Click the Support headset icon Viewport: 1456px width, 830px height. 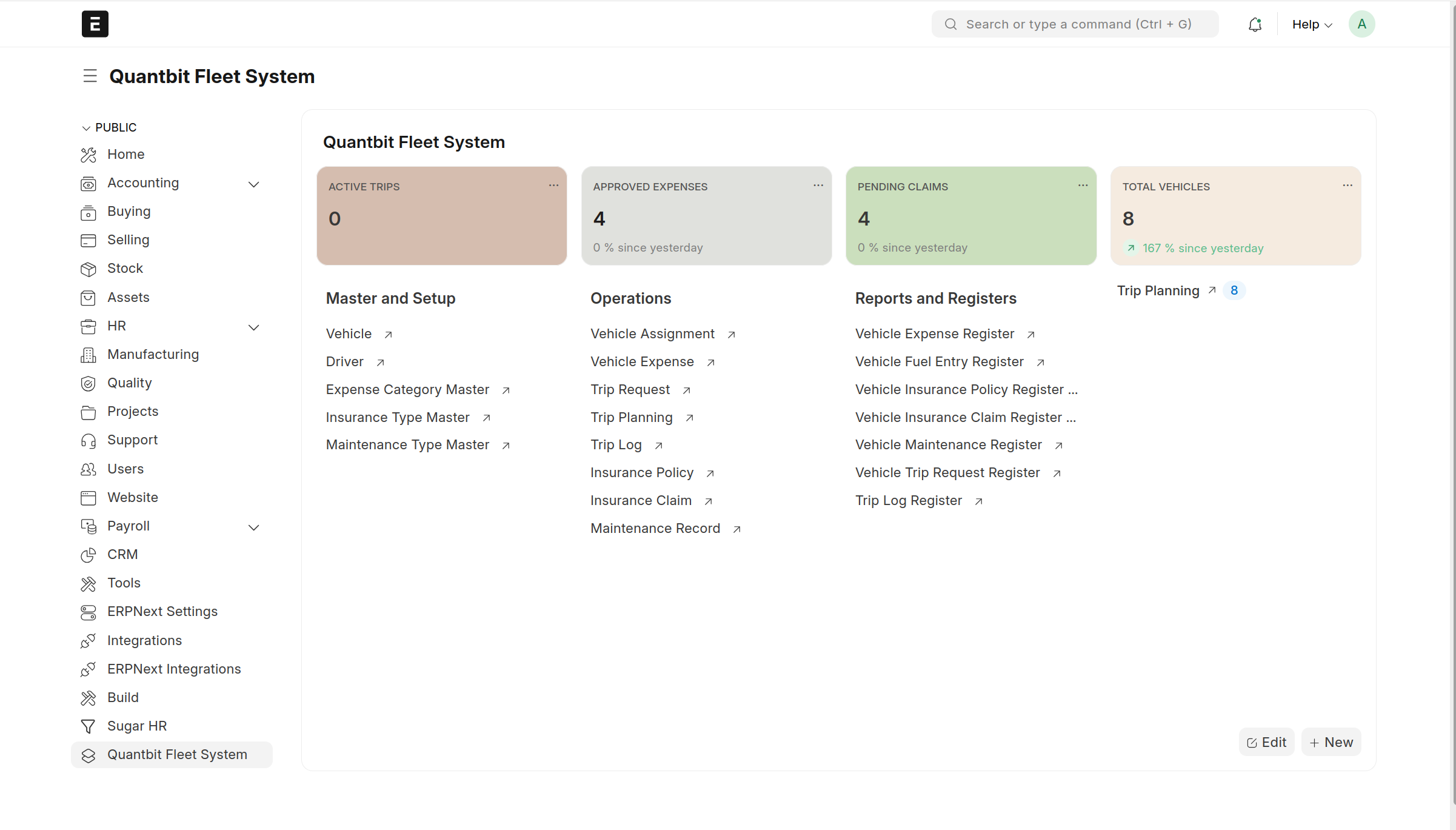click(x=88, y=440)
